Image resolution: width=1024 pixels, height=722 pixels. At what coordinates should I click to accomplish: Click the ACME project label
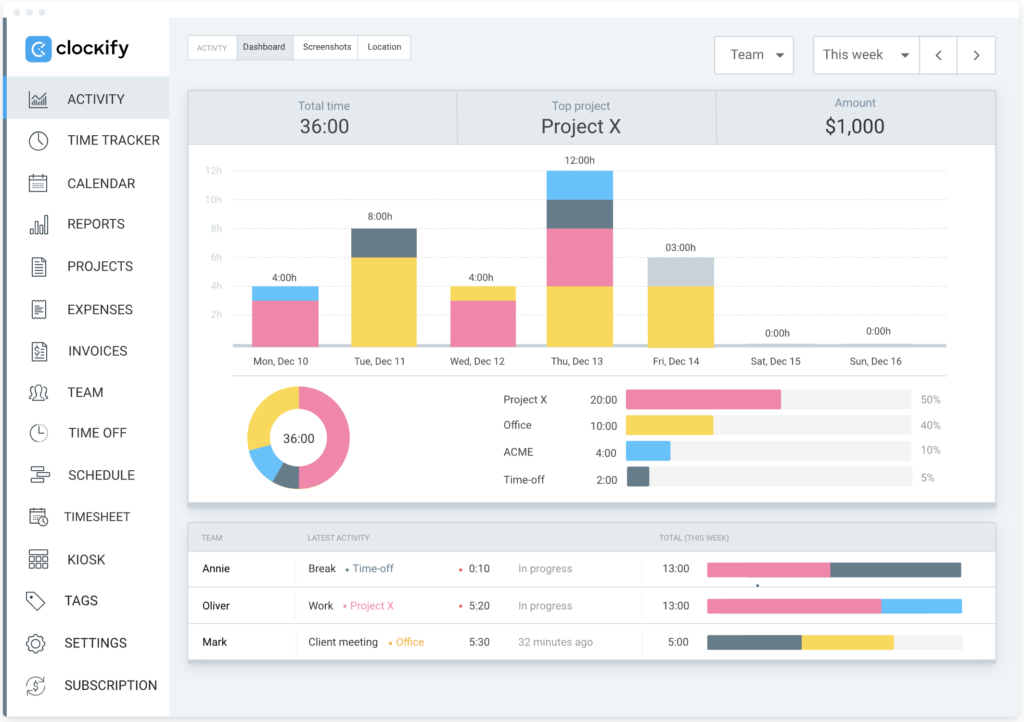(518, 452)
